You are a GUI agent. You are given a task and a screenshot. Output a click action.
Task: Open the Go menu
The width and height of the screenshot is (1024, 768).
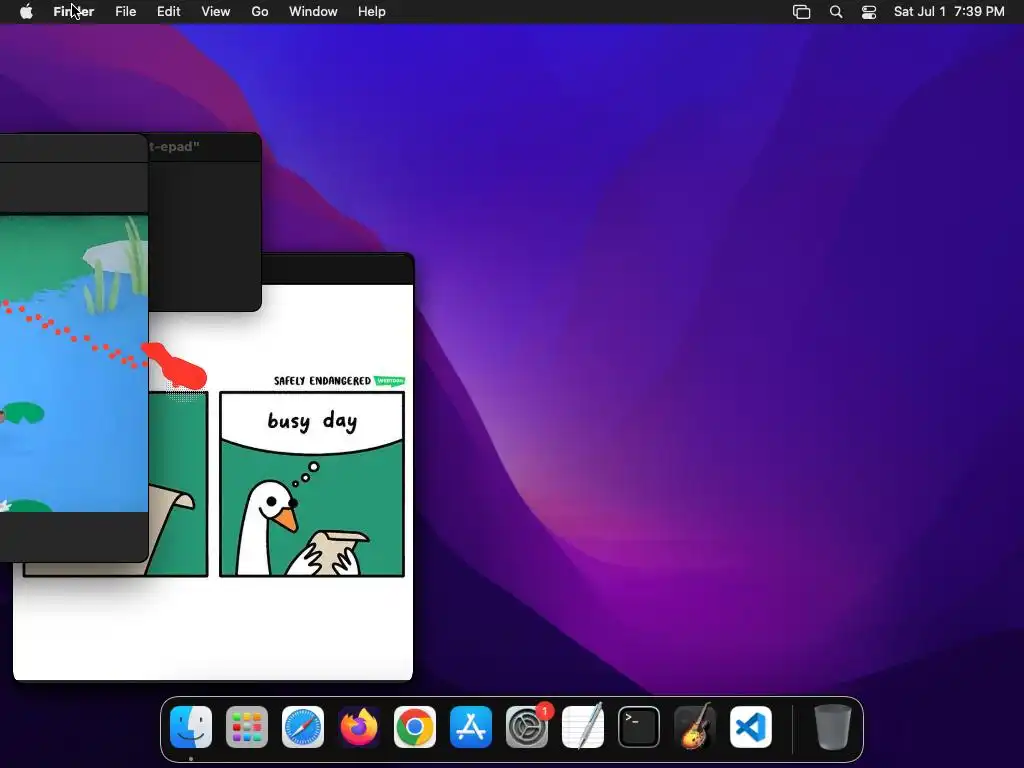tap(260, 12)
